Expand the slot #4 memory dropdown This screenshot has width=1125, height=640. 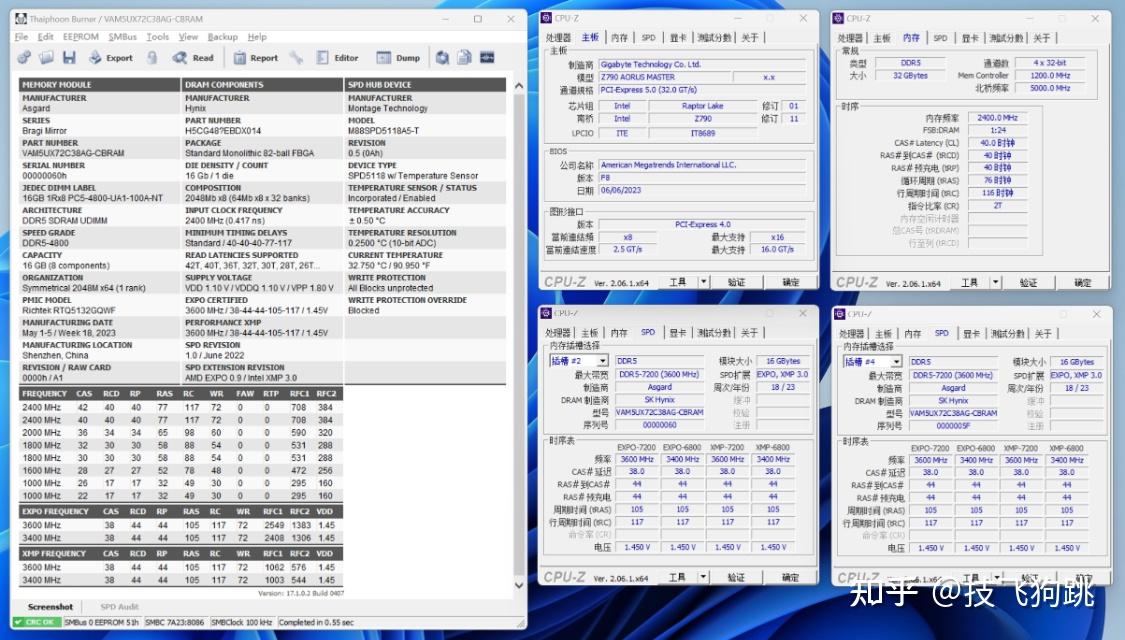896,362
